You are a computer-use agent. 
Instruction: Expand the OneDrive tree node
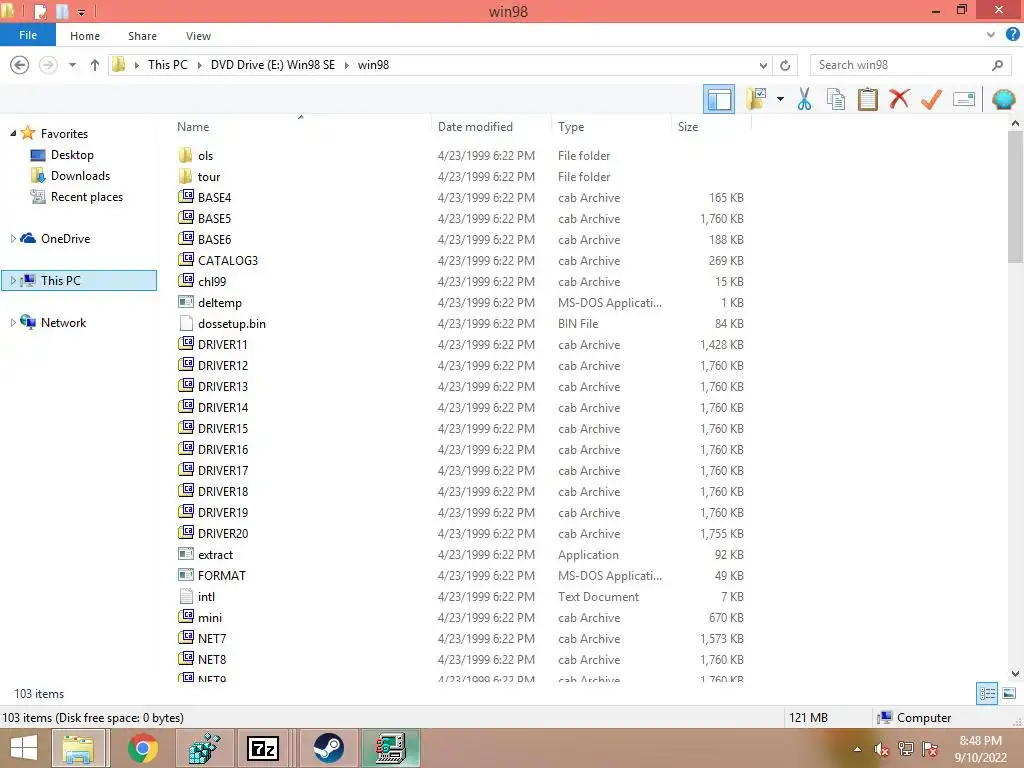coord(13,238)
